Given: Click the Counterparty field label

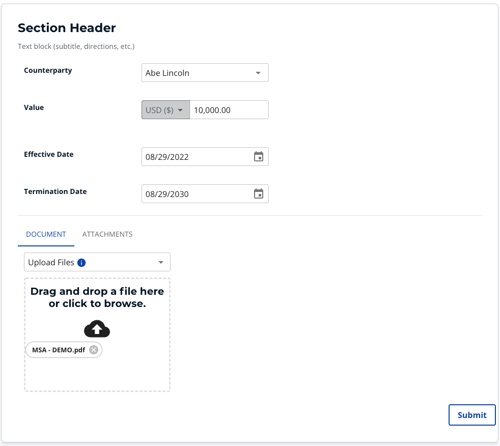Looking at the screenshot, I should pyautogui.click(x=48, y=71).
